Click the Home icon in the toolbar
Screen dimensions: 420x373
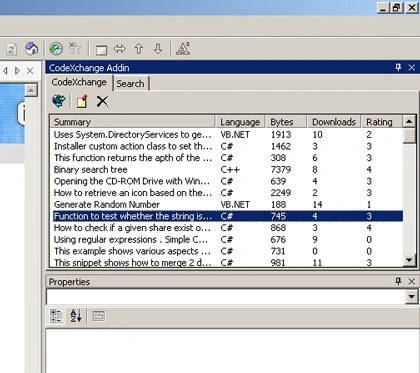pyautogui.click(x=32, y=49)
